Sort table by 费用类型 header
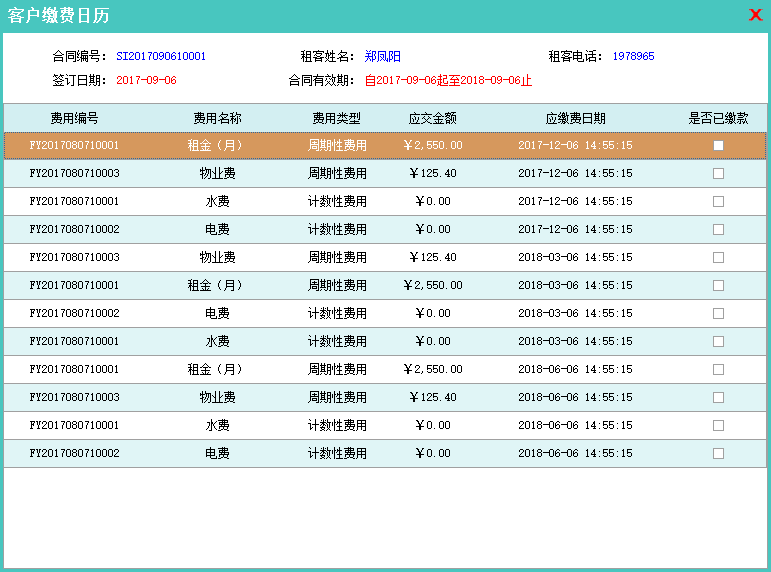 [x=337, y=118]
